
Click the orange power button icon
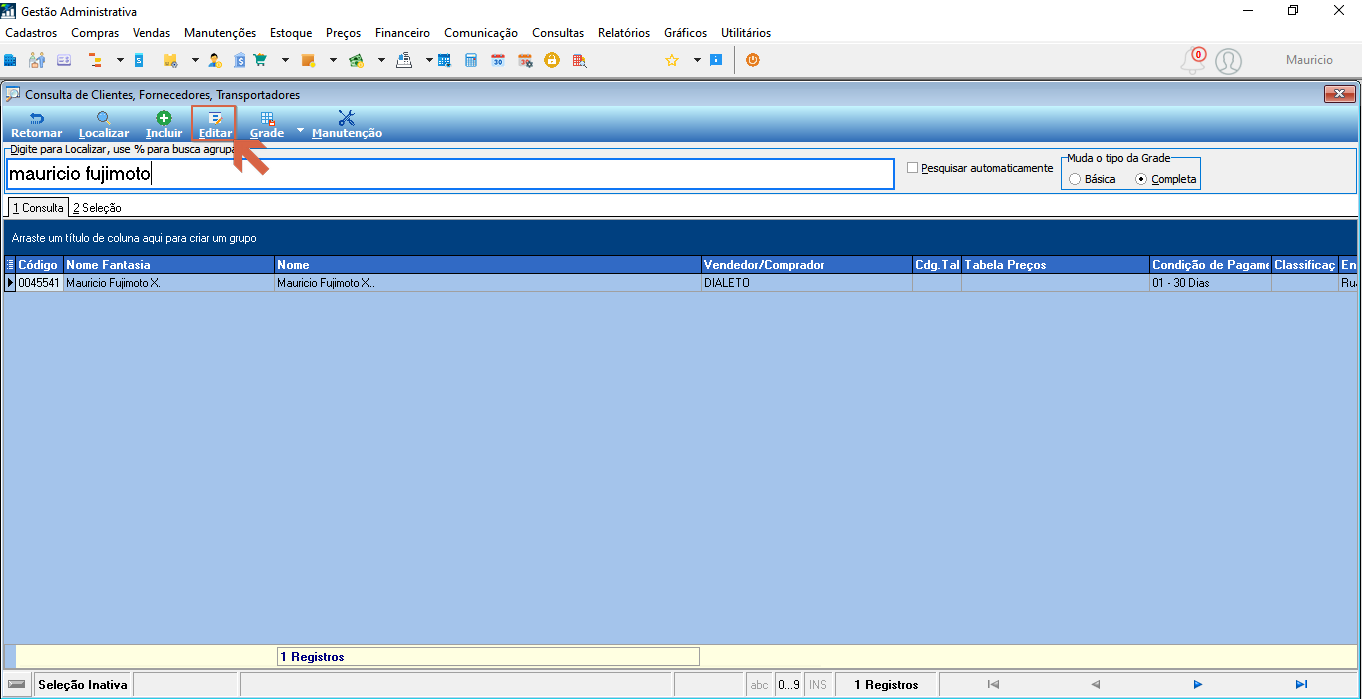click(753, 60)
